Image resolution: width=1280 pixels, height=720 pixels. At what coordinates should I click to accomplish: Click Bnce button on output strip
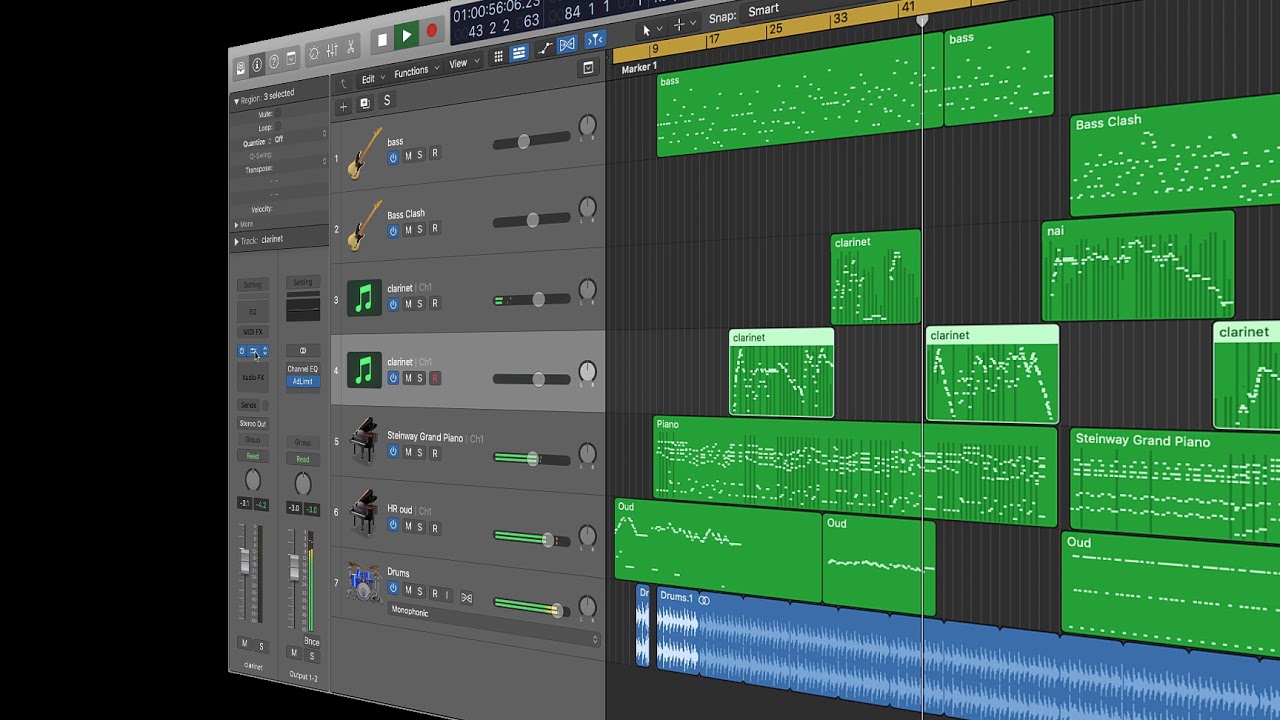pyautogui.click(x=311, y=642)
